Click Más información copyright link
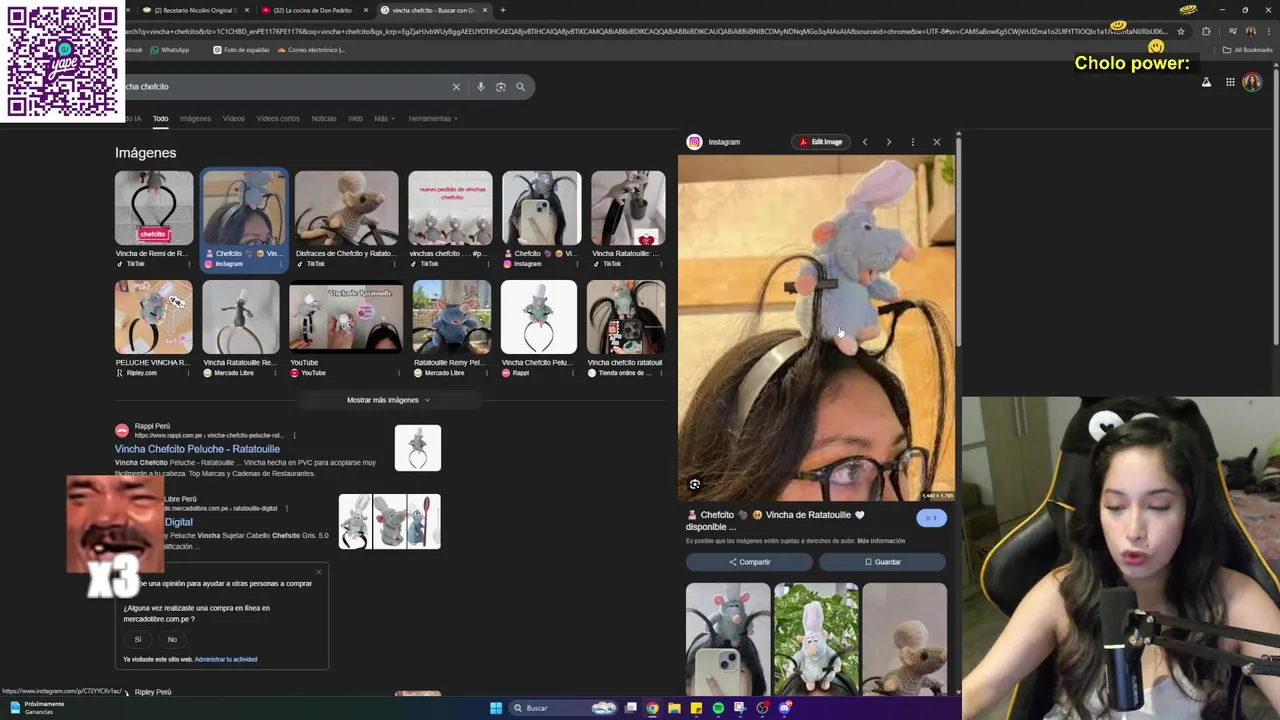Screen dimensions: 1280x720 (881, 541)
